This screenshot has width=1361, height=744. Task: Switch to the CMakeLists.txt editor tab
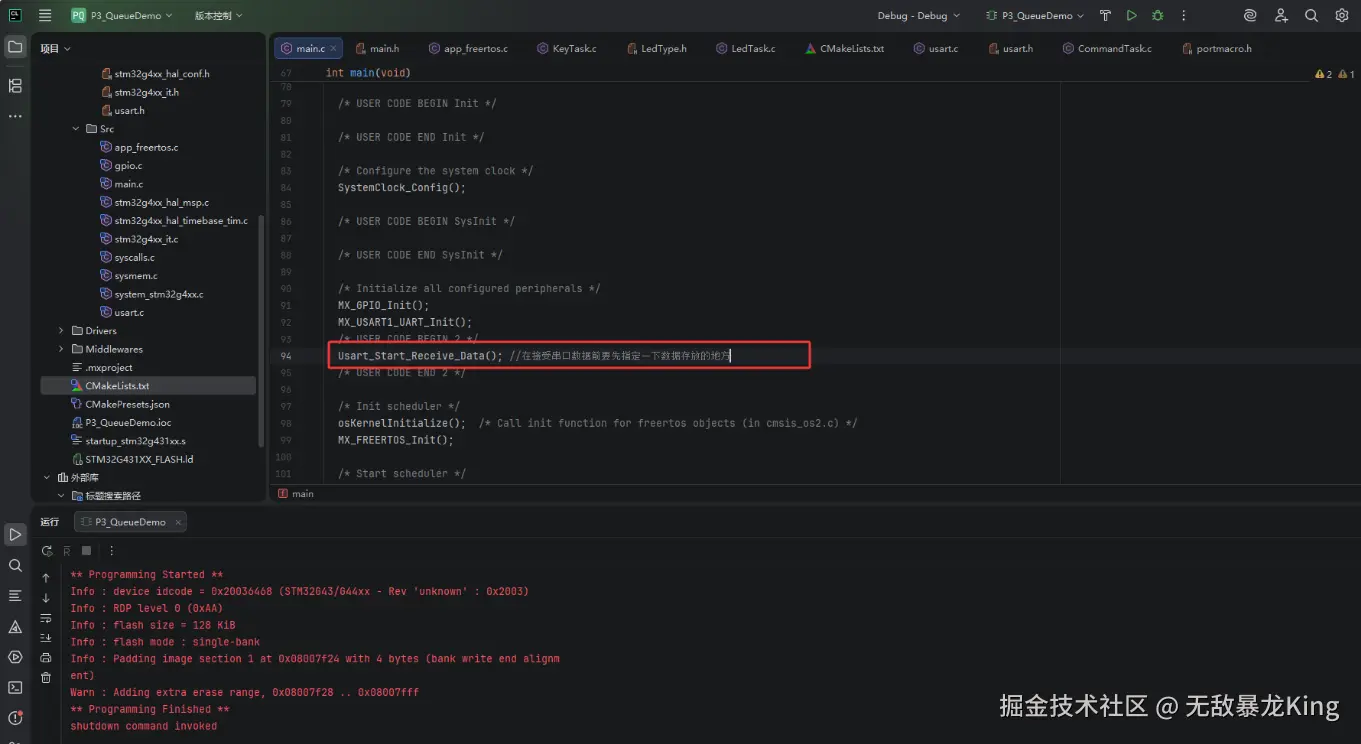click(x=844, y=48)
